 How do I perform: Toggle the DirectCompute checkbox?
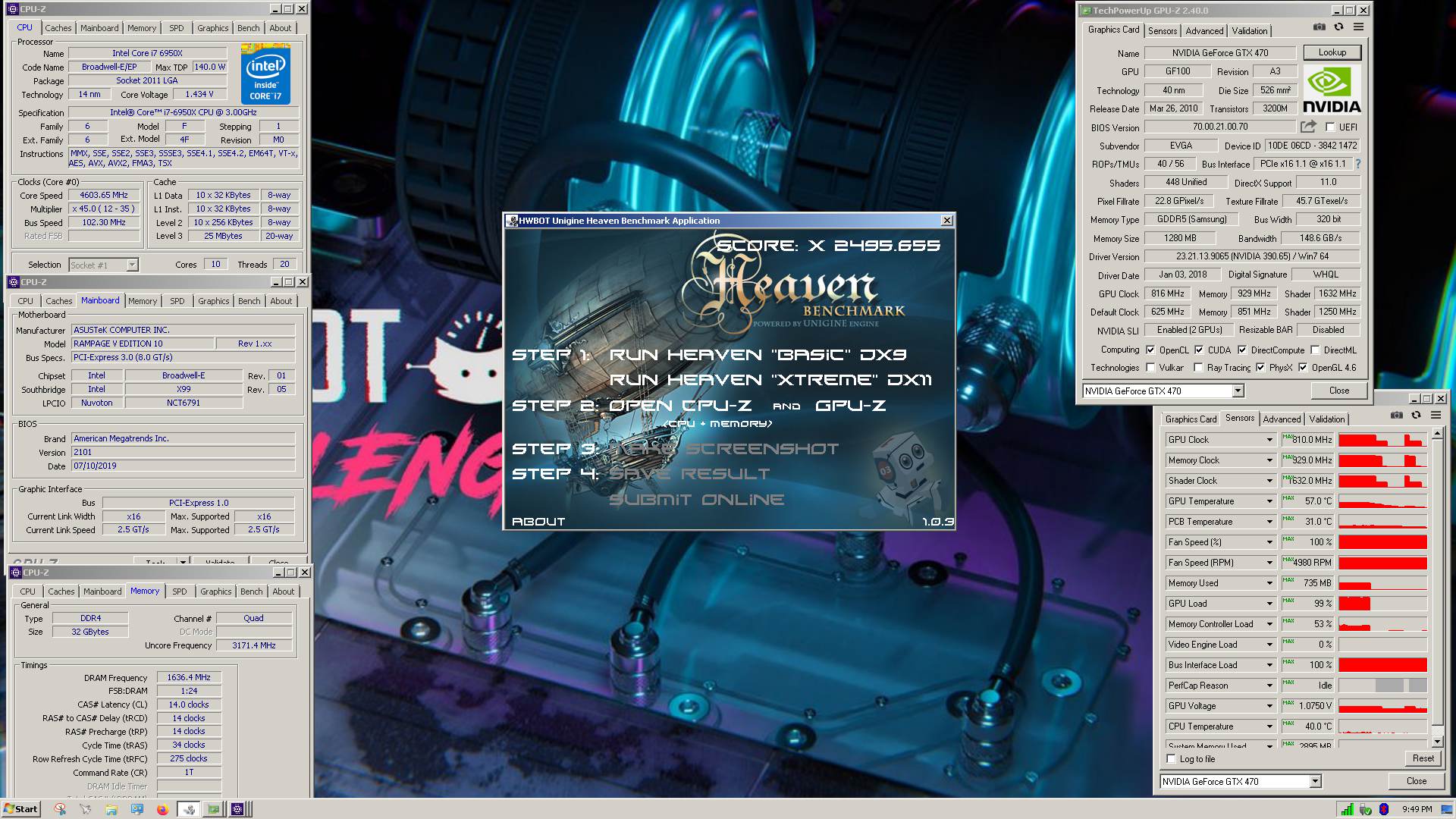click(x=1242, y=350)
